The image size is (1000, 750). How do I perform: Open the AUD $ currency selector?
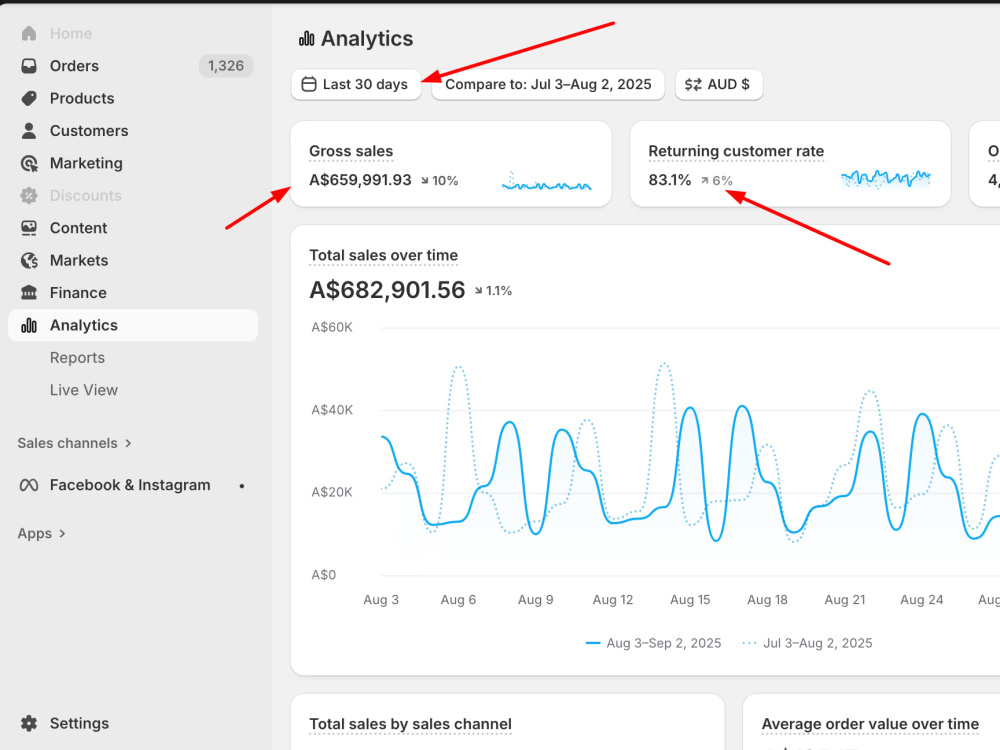pyautogui.click(x=719, y=84)
